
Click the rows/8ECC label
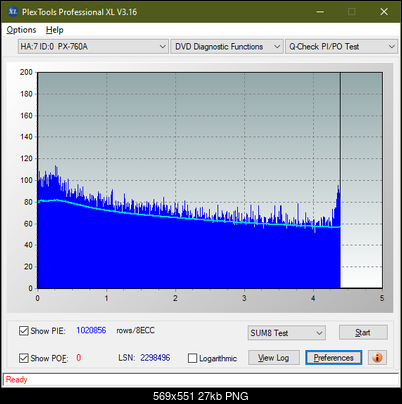[135, 330]
